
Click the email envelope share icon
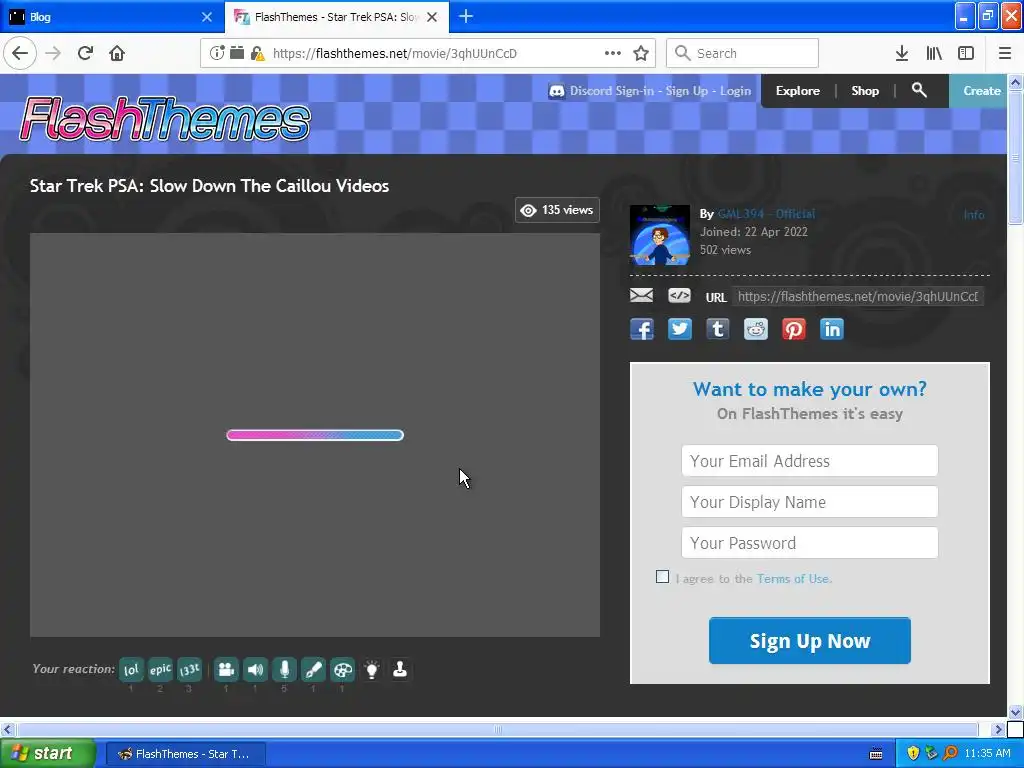coord(641,296)
